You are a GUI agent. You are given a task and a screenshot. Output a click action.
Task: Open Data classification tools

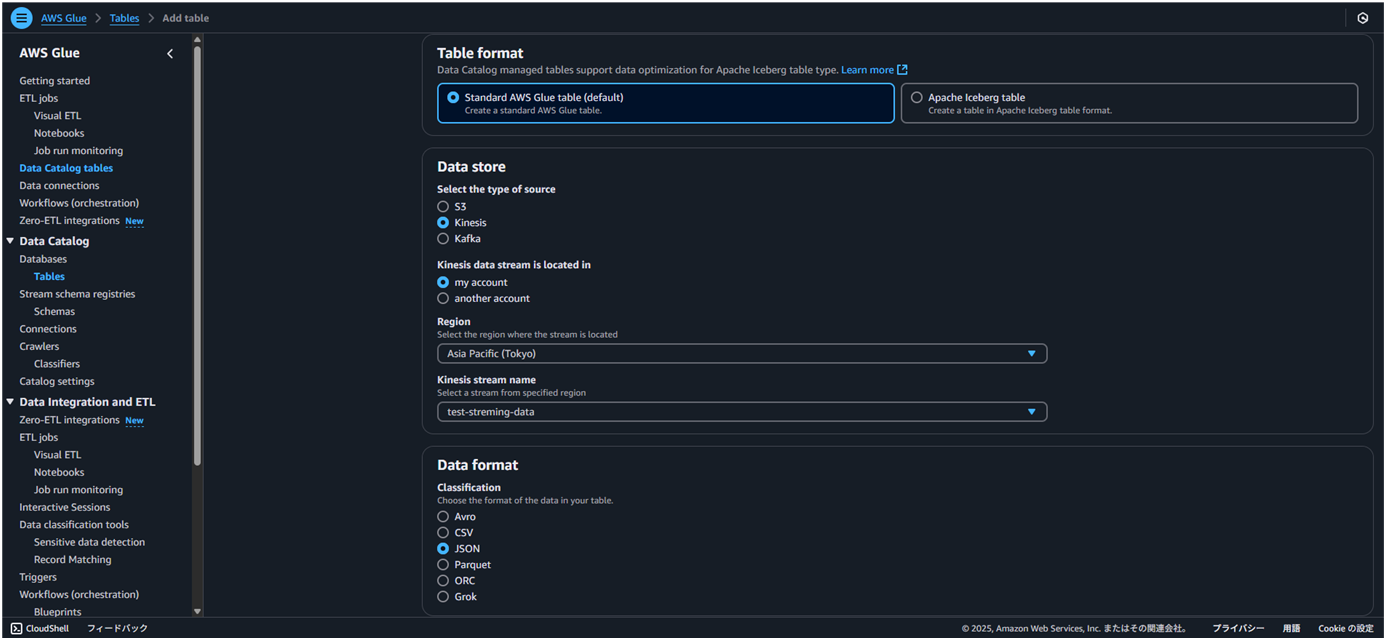[x=74, y=525]
